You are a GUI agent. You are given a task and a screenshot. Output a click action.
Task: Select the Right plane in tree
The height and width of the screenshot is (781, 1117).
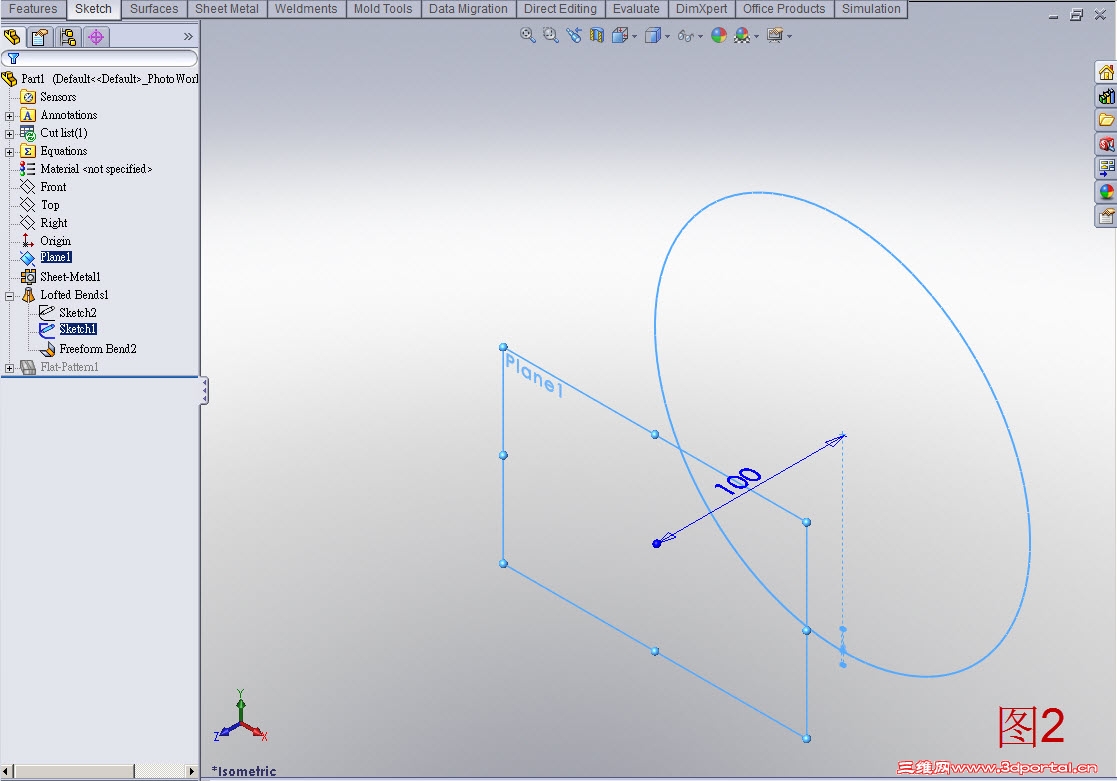(53, 223)
